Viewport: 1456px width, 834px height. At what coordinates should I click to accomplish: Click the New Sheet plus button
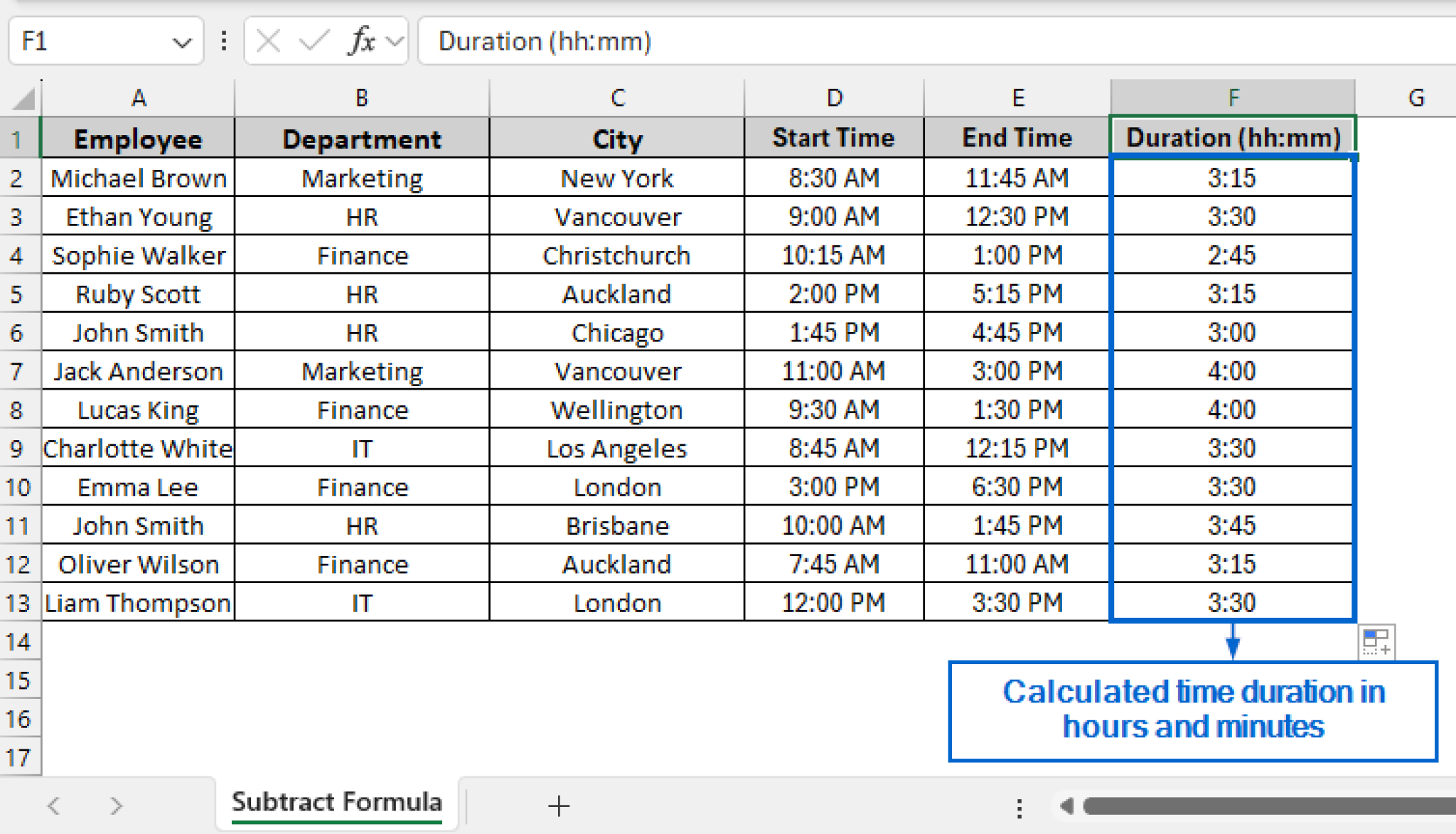559,806
